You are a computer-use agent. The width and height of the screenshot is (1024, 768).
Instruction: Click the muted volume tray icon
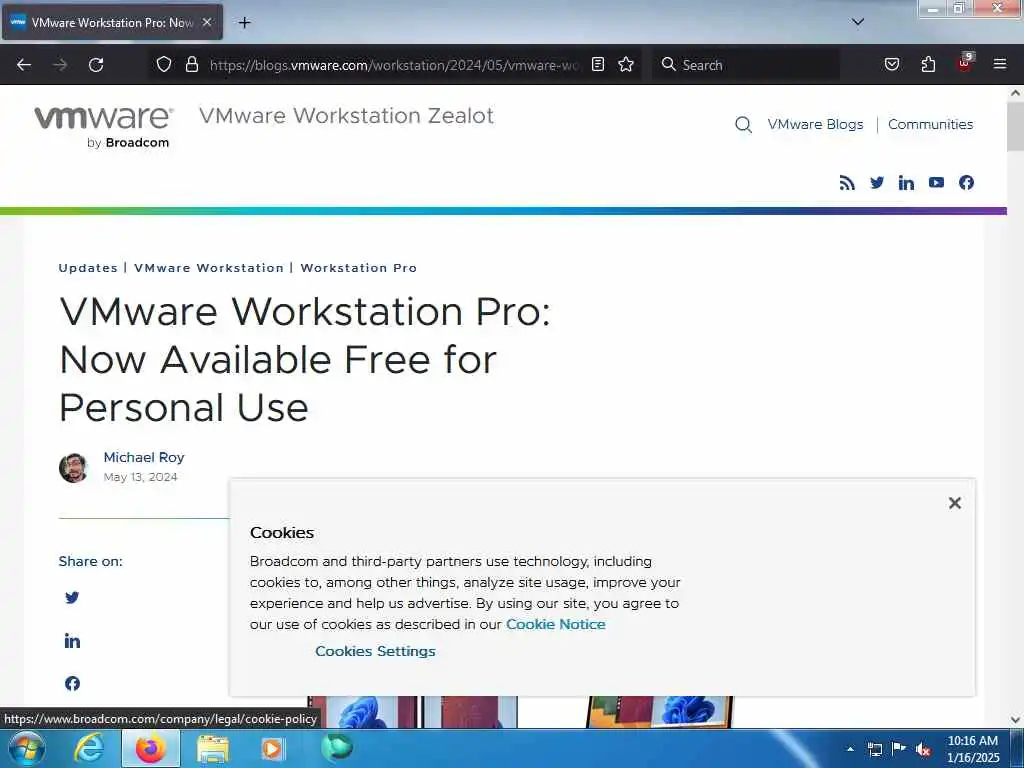click(x=923, y=750)
